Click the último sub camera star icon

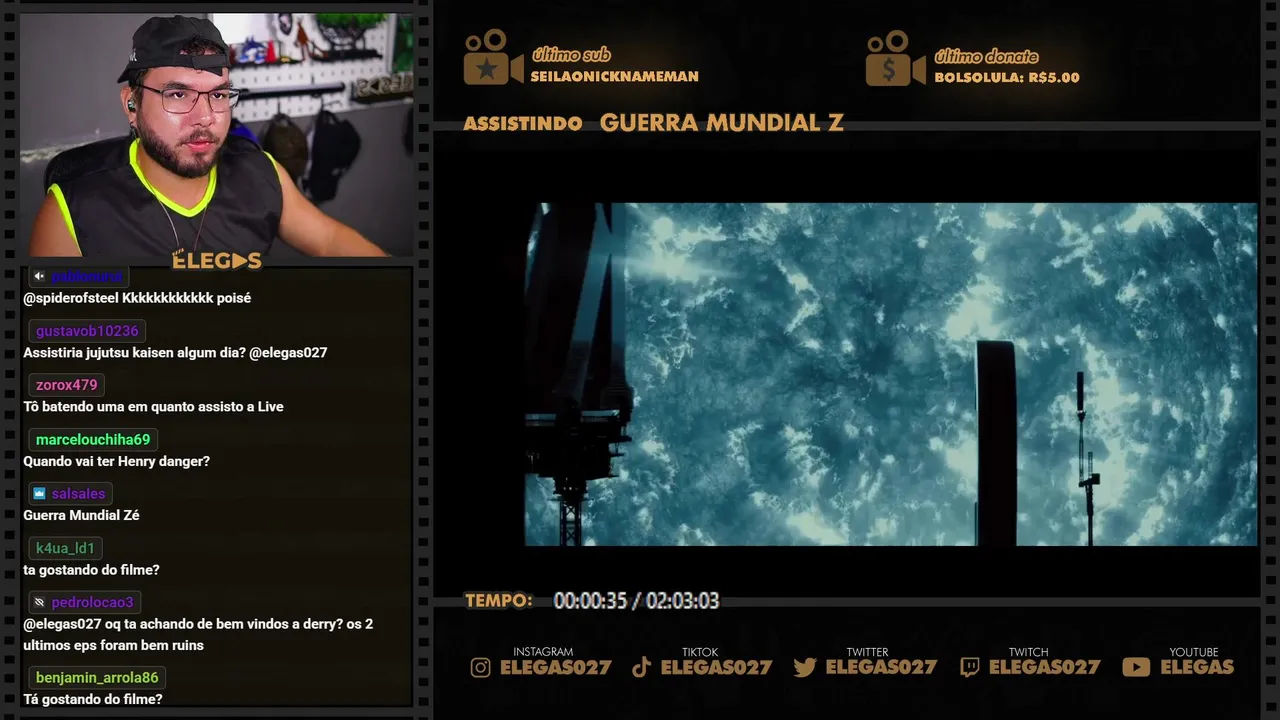(493, 57)
